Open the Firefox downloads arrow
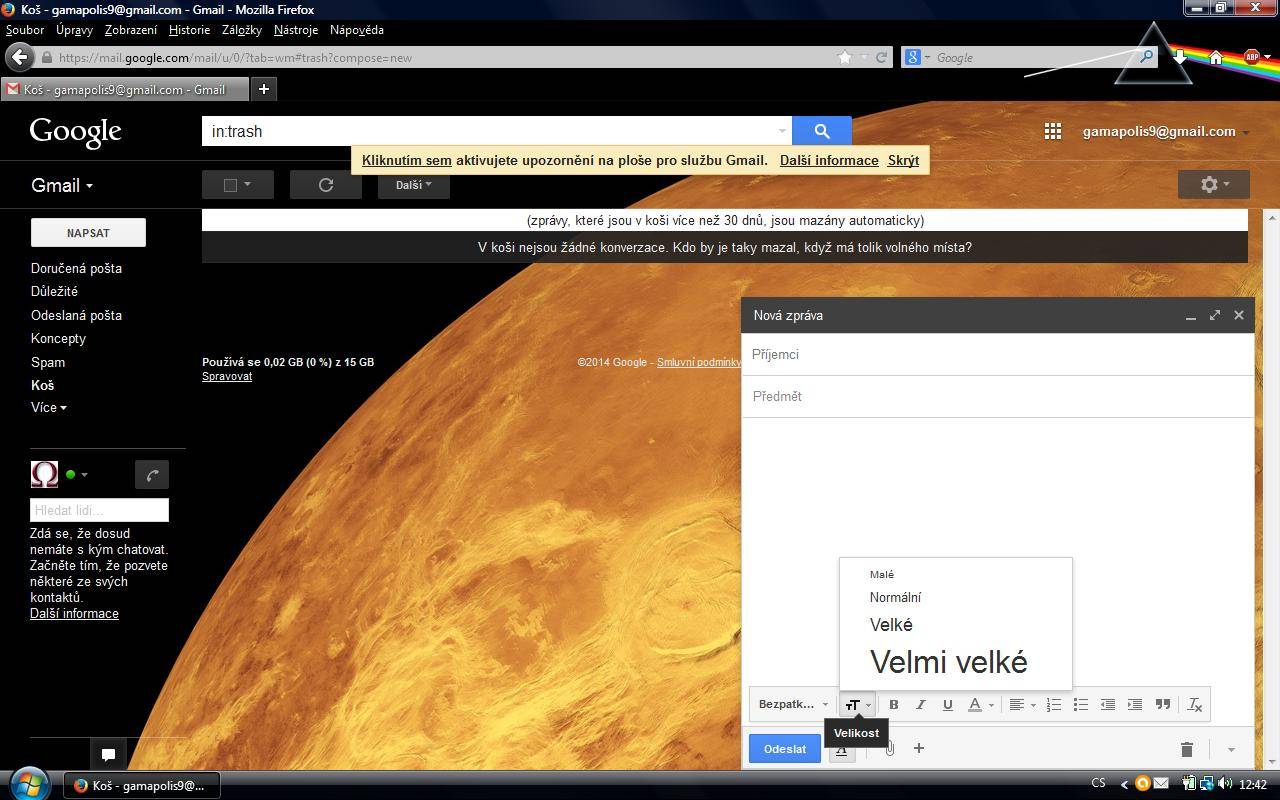Image resolution: width=1280 pixels, height=800 pixels. click(1180, 57)
